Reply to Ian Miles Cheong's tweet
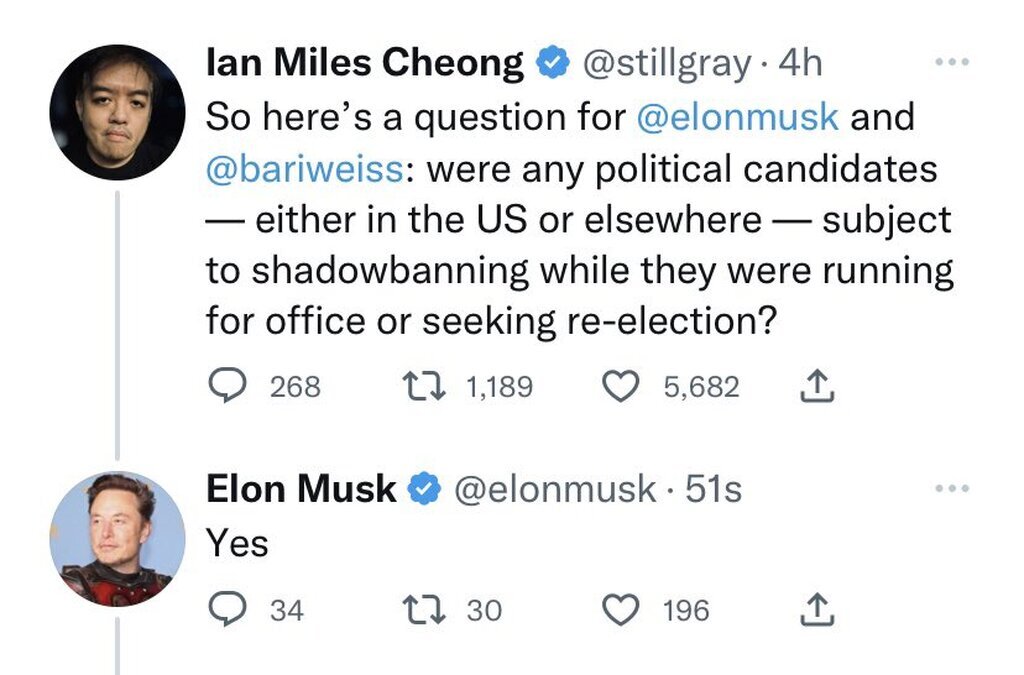 tap(229, 386)
